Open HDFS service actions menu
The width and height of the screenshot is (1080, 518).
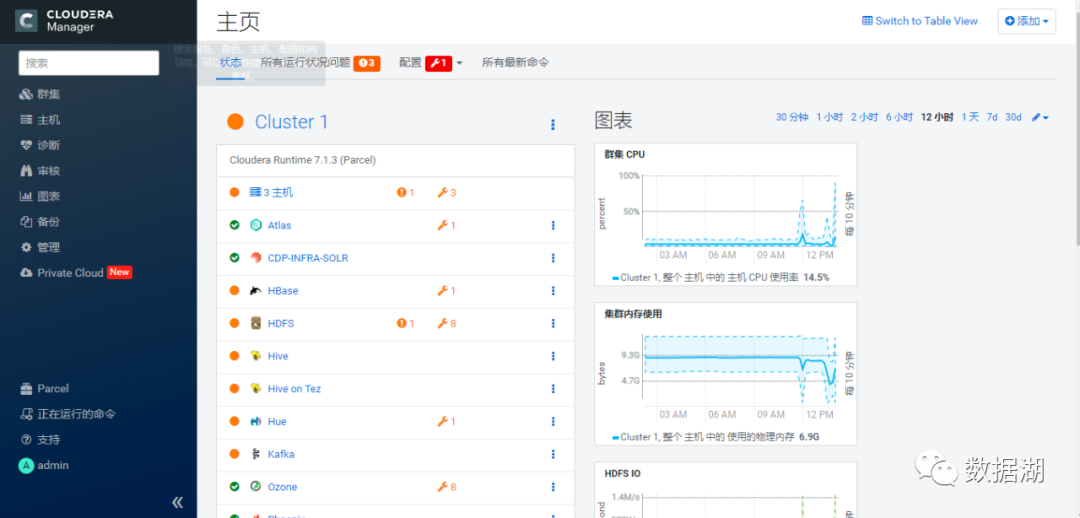[552, 323]
